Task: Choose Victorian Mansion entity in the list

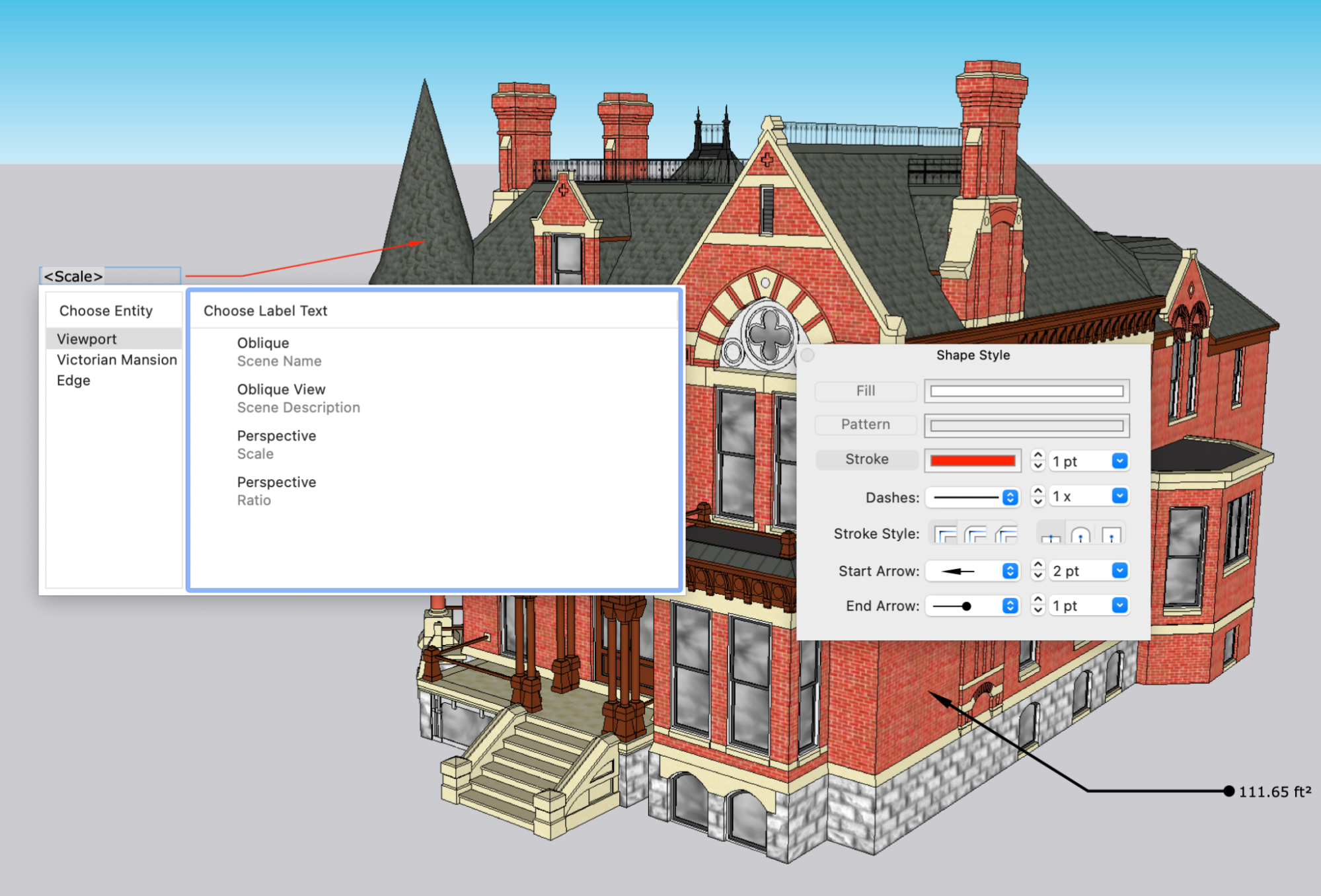Action: [x=116, y=360]
